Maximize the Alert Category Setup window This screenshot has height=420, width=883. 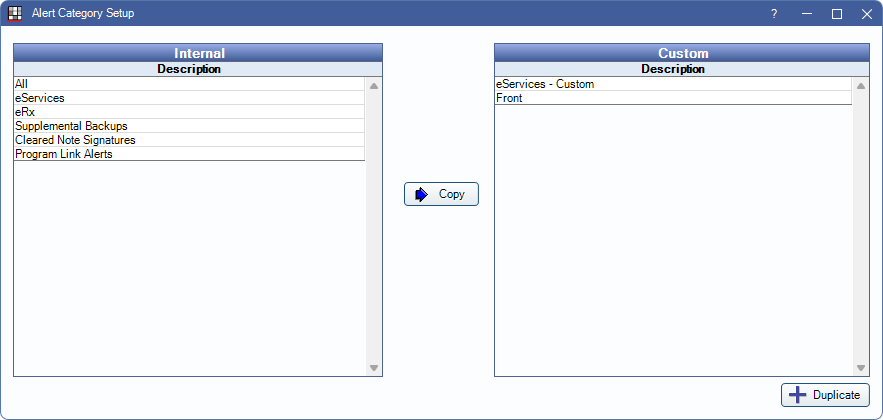pos(837,14)
